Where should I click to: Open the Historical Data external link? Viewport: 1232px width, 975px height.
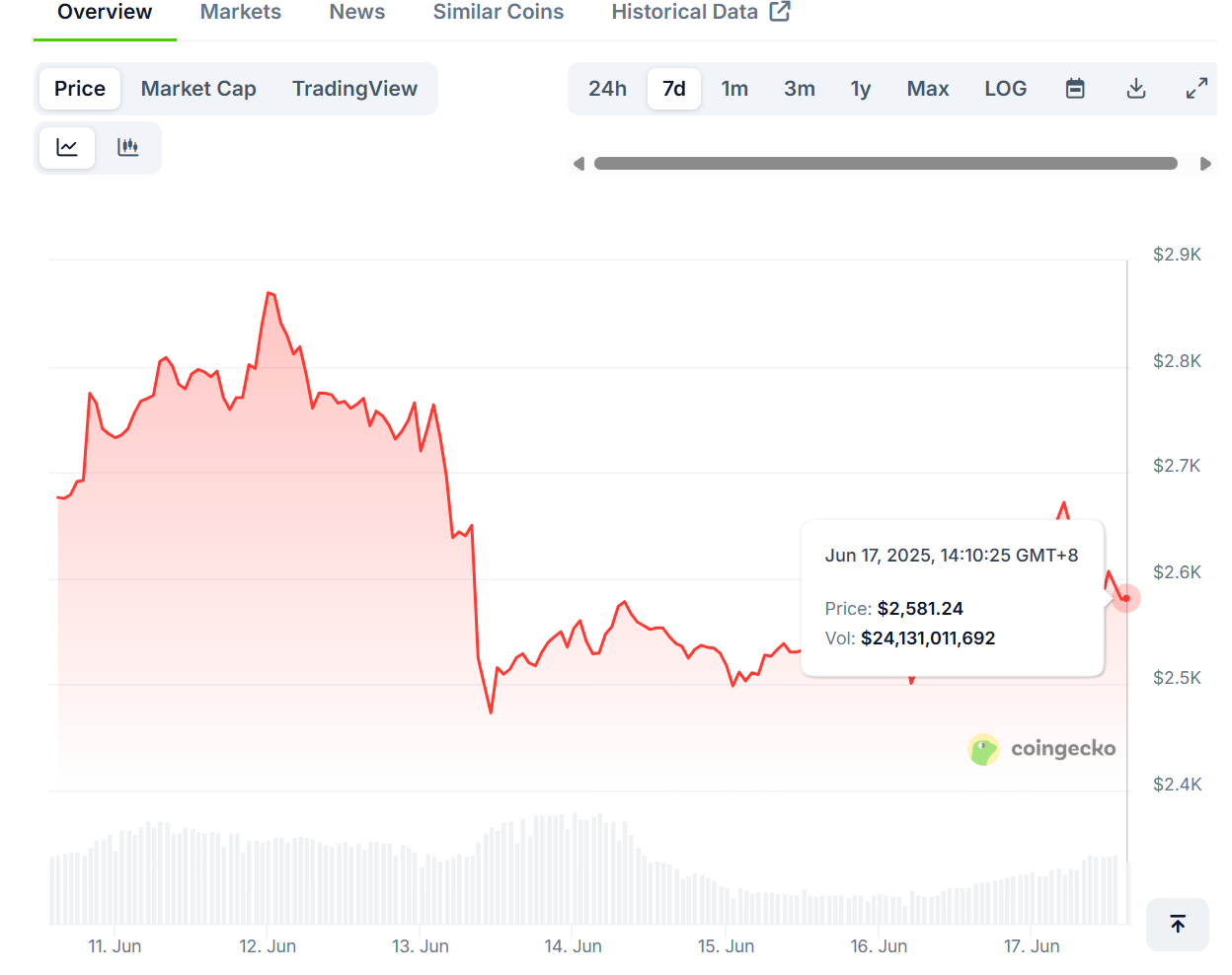[x=700, y=13]
